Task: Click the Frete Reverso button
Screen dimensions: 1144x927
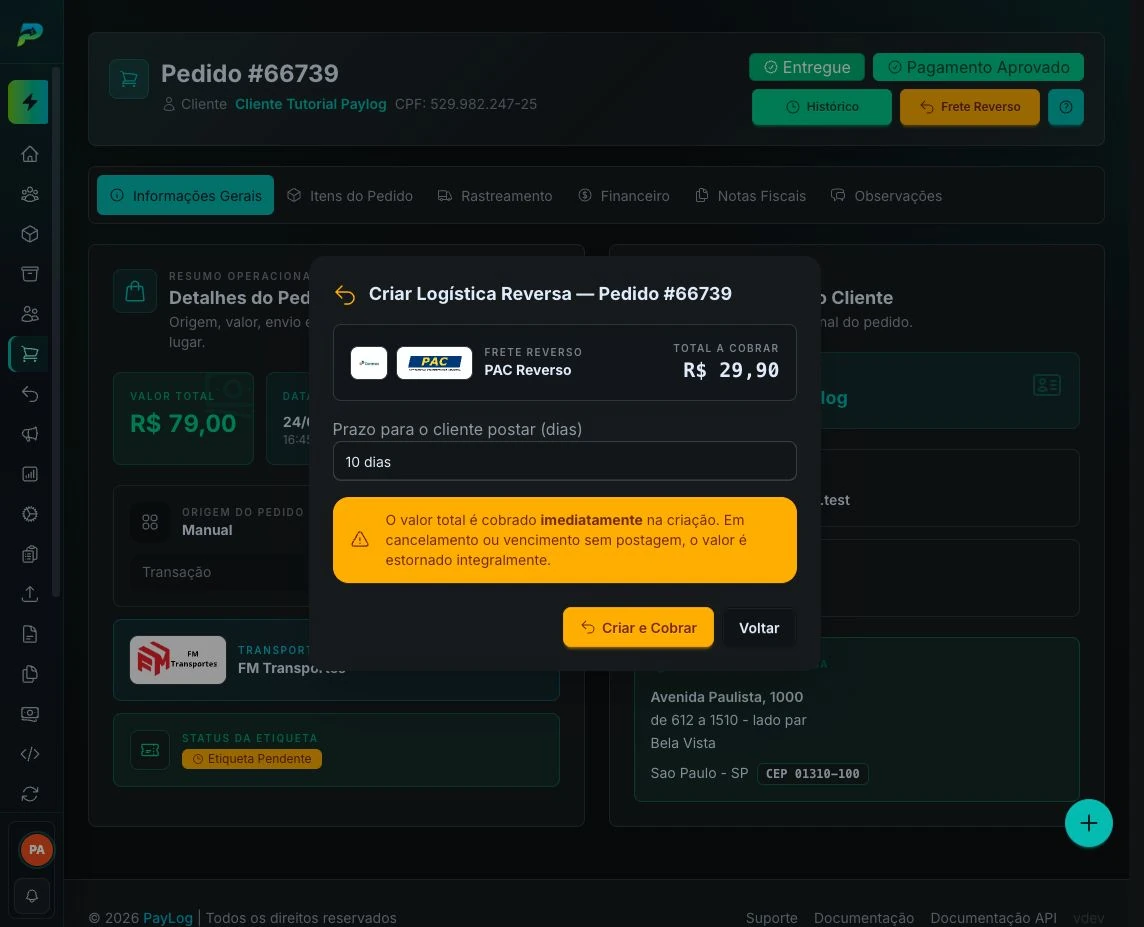Action: click(970, 107)
